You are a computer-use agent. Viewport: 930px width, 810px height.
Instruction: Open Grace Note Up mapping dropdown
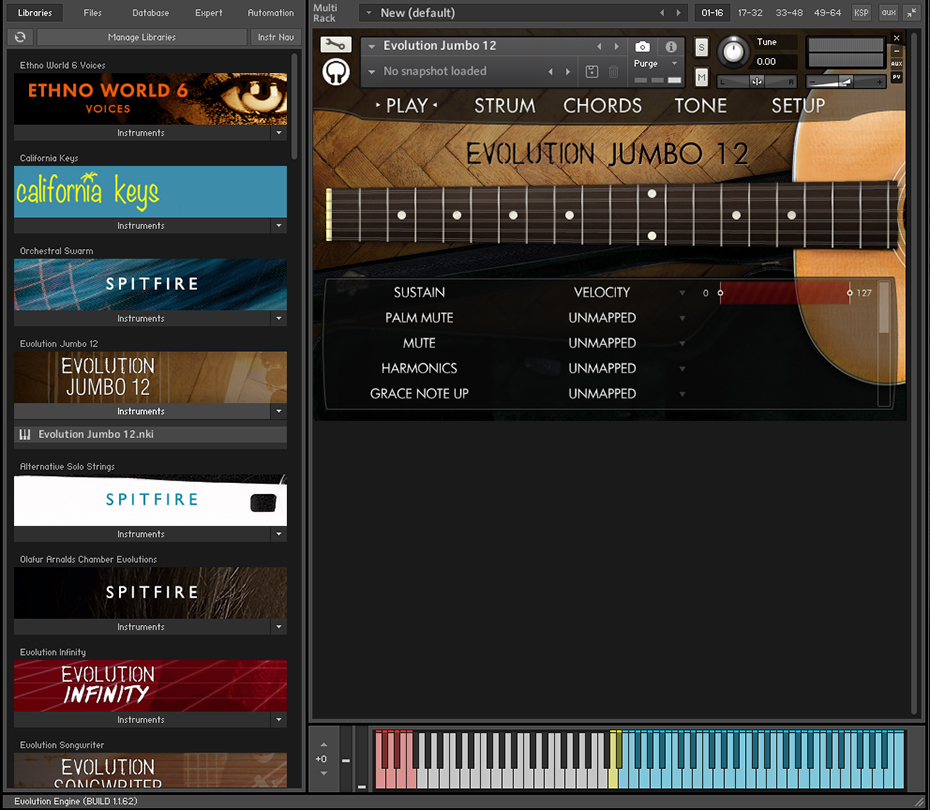tap(682, 394)
